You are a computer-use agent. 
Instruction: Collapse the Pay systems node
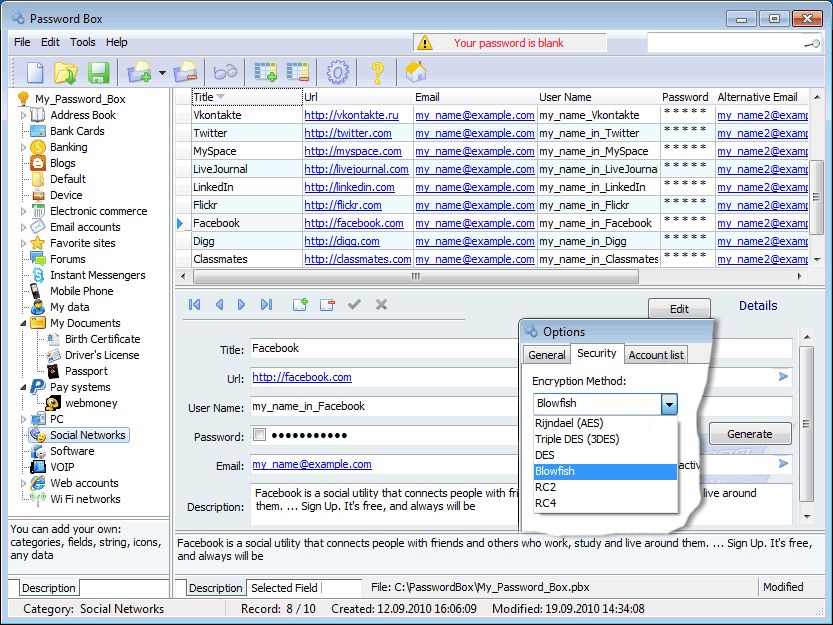pyautogui.click(x=23, y=387)
